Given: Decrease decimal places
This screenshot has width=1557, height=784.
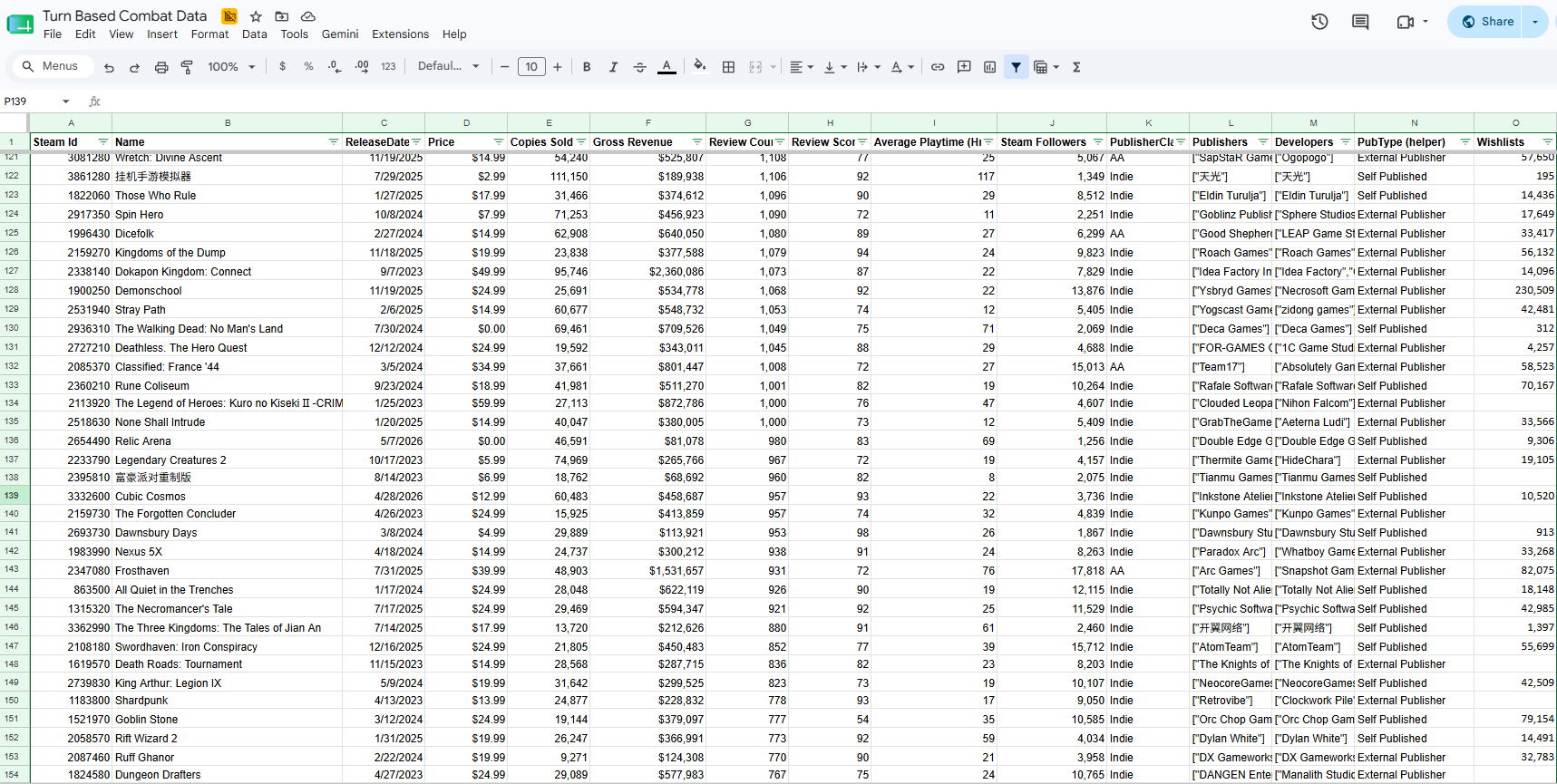Looking at the screenshot, I should [x=335, y=67].
